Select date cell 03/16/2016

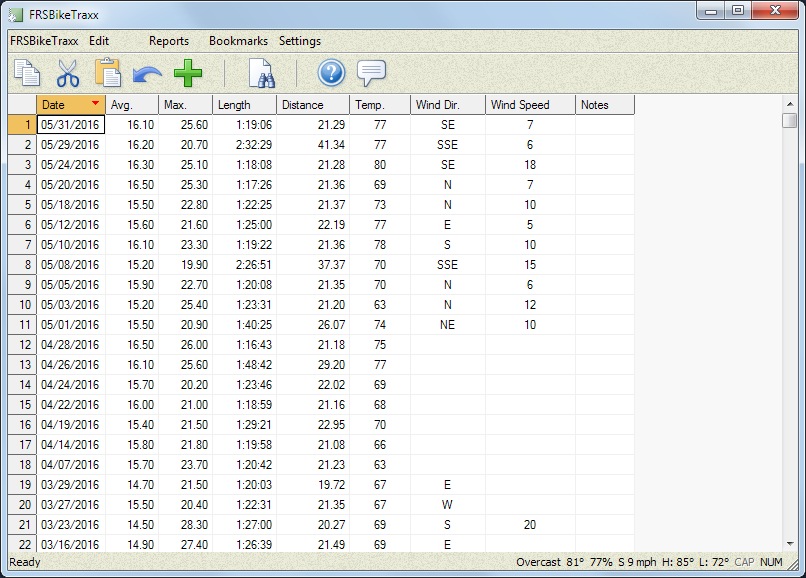point(71,544)
